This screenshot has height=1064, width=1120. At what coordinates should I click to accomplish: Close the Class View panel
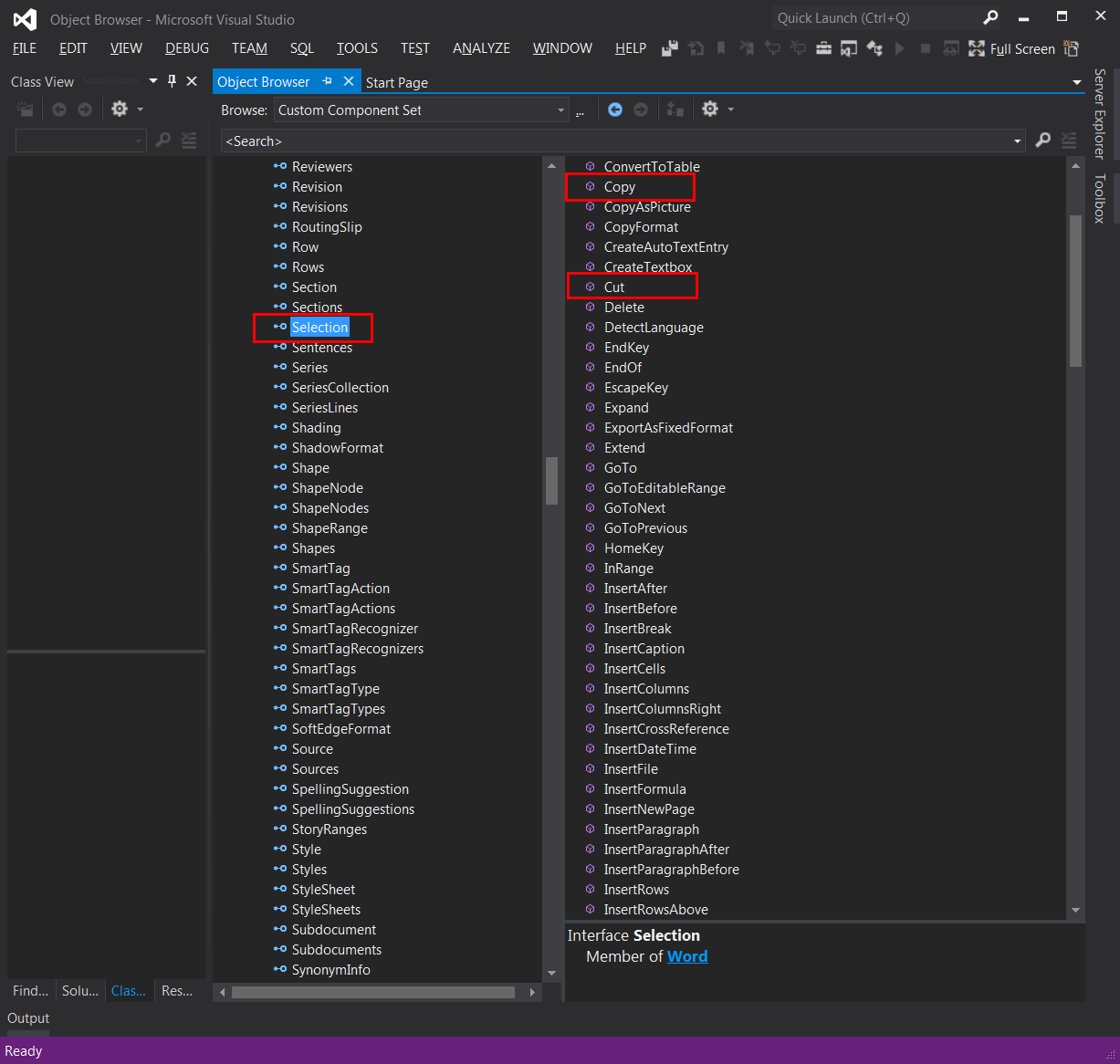coord(192,81)
